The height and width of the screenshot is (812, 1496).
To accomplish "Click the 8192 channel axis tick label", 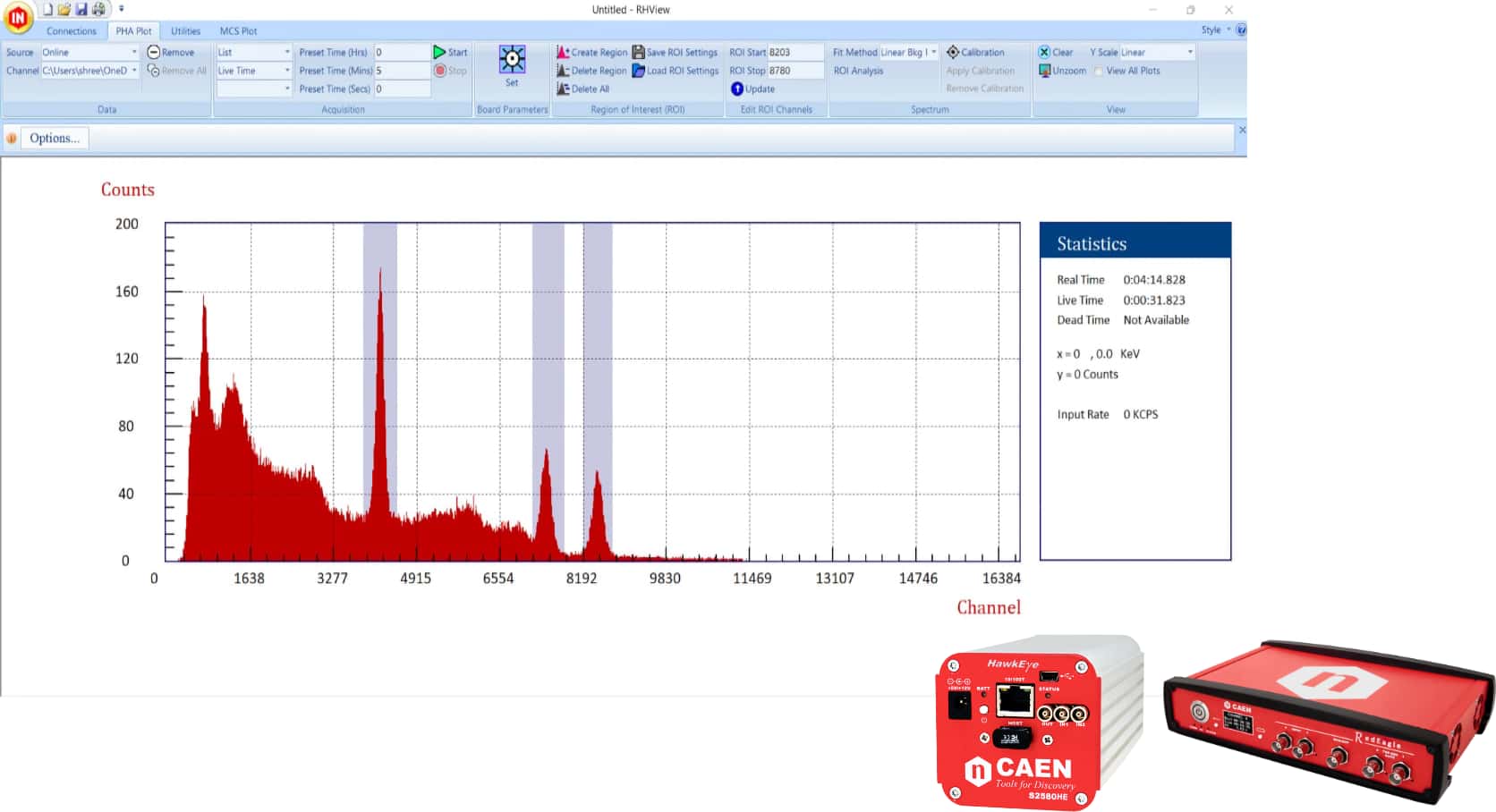I will click(582, 579).
